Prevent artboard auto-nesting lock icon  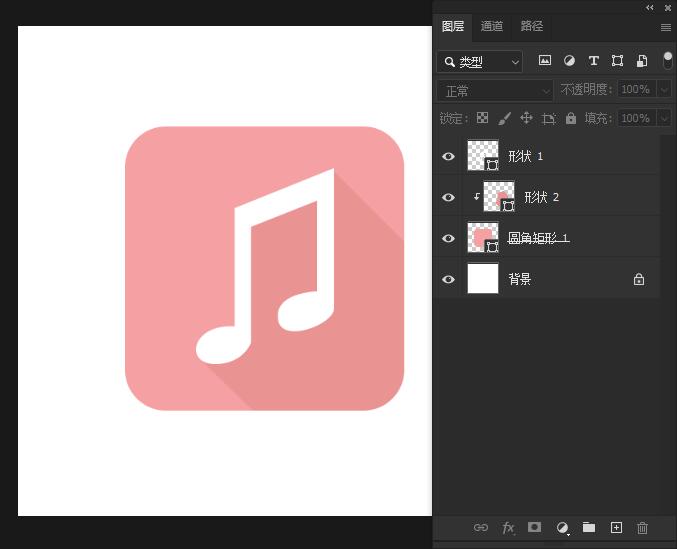[548, 118]
